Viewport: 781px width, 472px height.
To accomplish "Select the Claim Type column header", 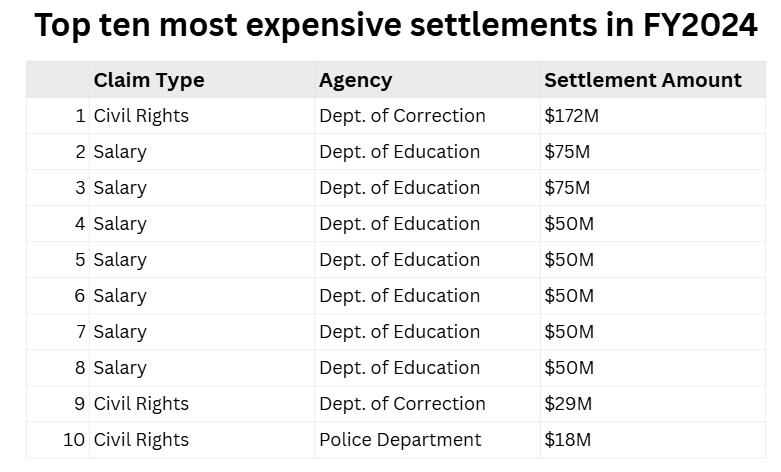I will (149, 80).
